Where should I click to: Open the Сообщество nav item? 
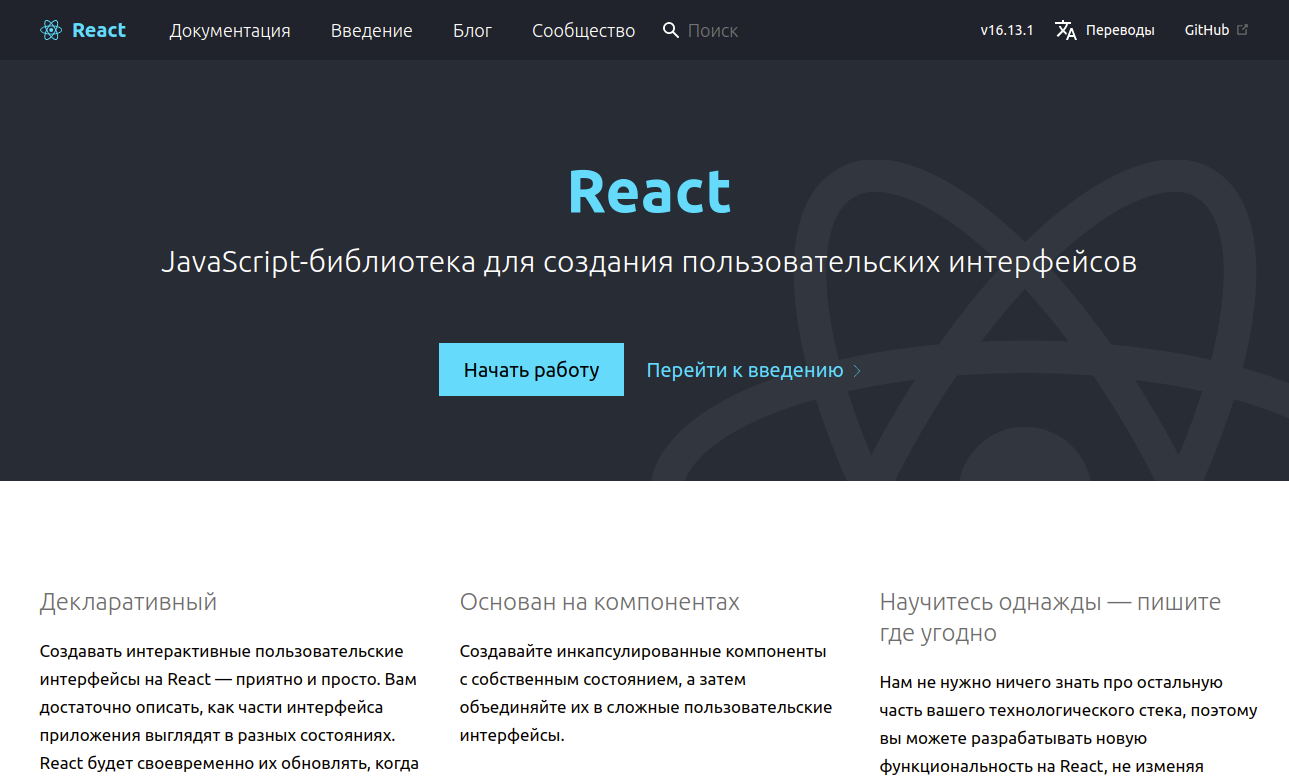(584, 31)
